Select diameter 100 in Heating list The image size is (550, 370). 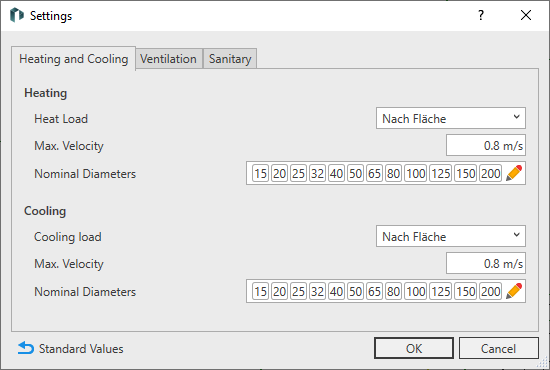[416, 173]
